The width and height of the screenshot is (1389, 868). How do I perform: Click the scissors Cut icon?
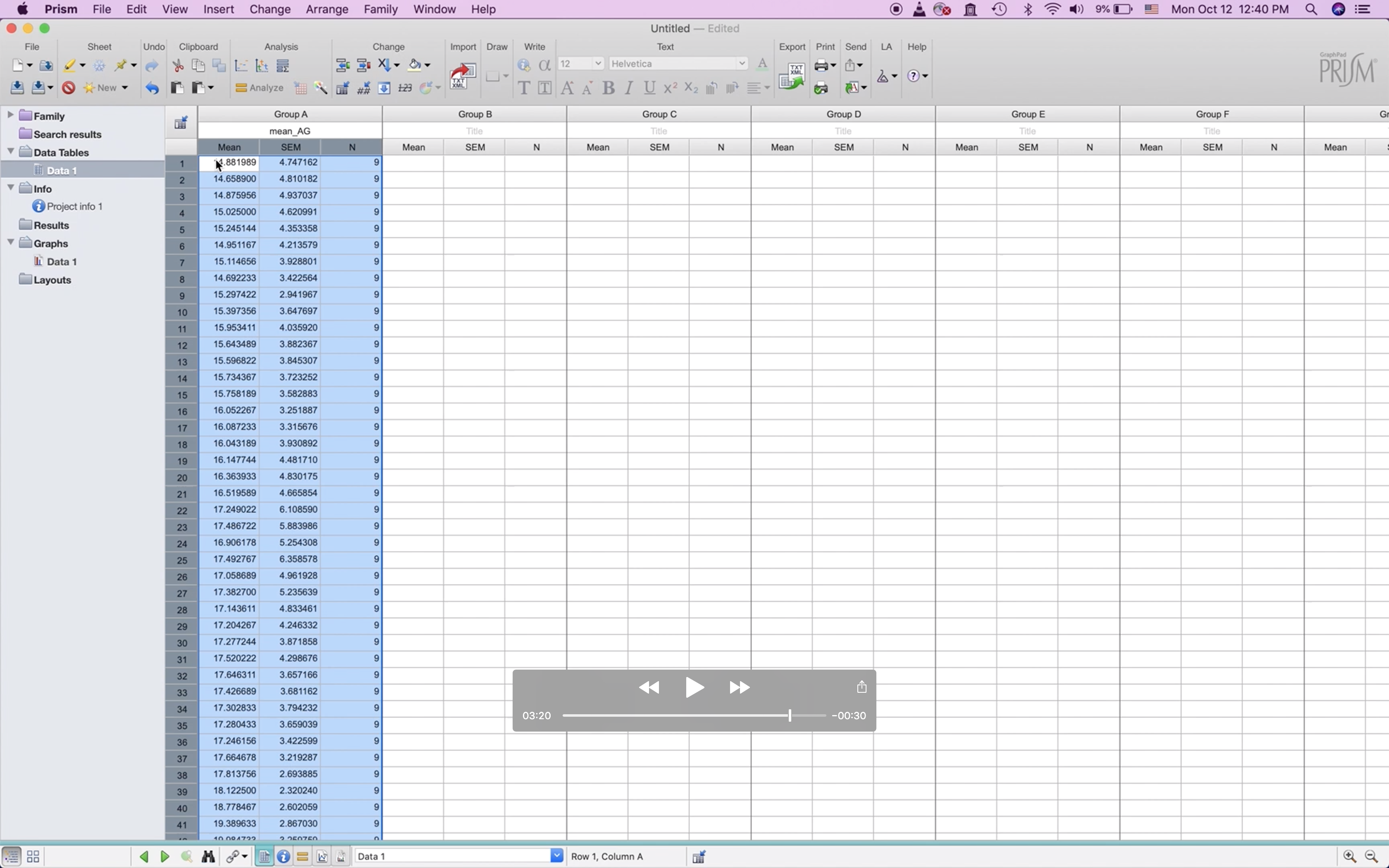click(x=178, y=65)
